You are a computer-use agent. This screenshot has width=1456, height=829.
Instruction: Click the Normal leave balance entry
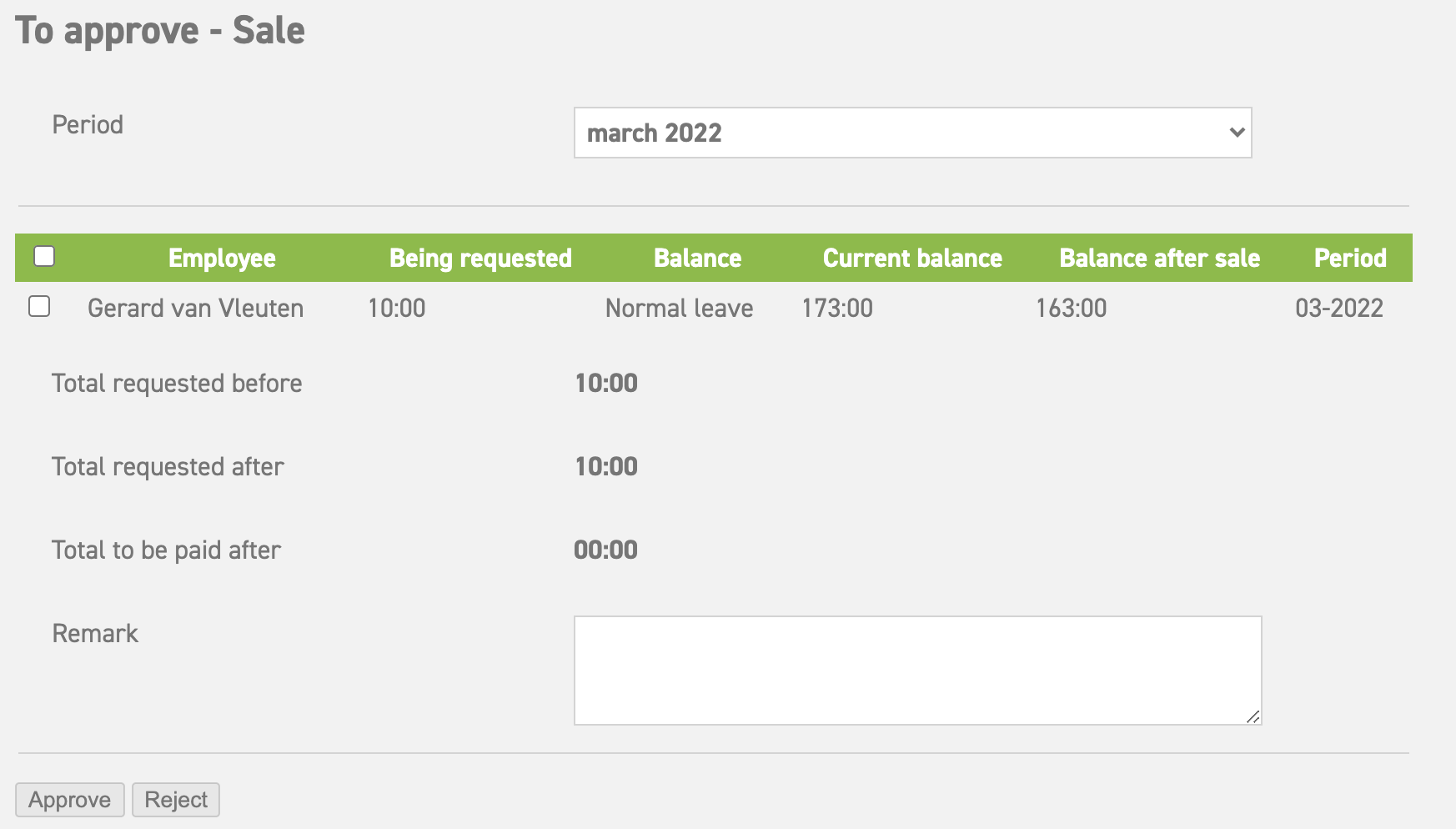click(679, 308)
